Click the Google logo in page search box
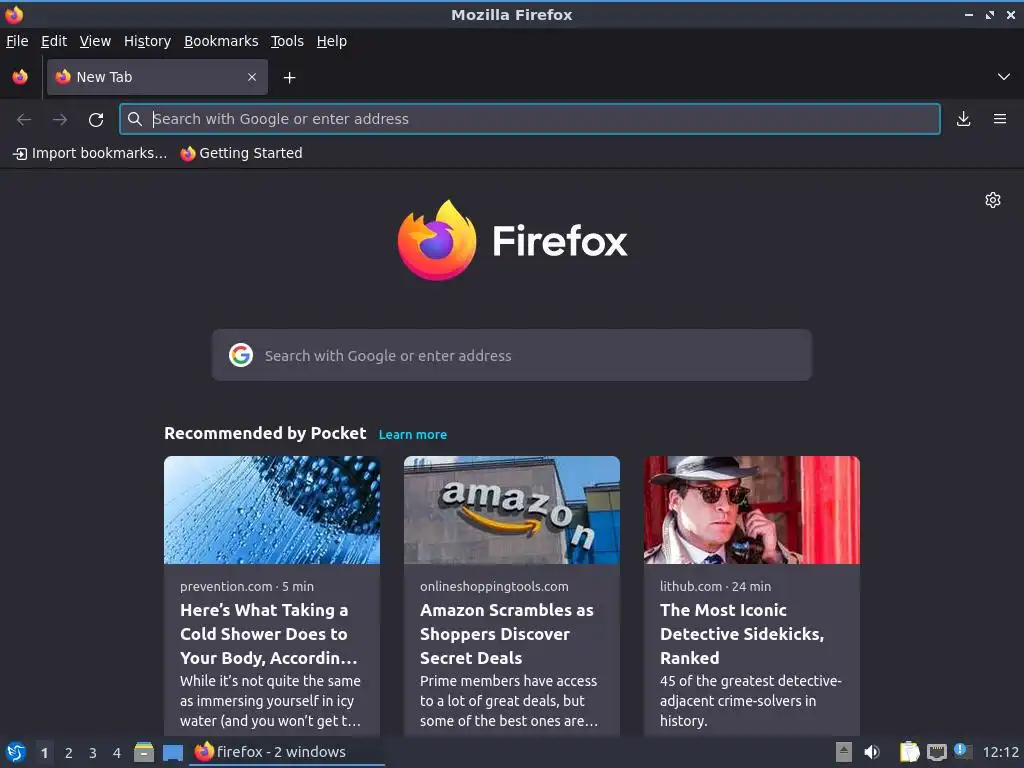Screen dimensions: 1024x768 241,355
